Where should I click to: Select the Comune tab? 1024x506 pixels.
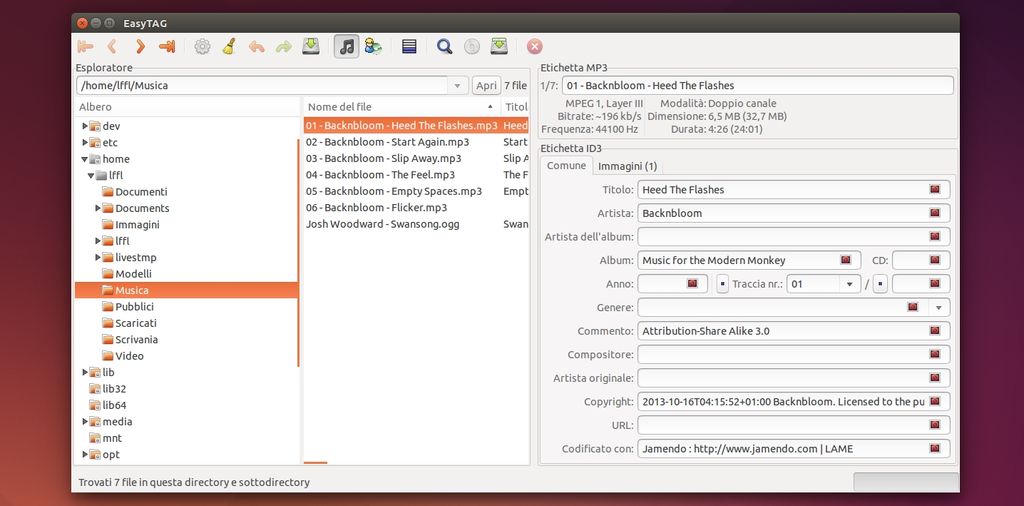tap(566, 166)
